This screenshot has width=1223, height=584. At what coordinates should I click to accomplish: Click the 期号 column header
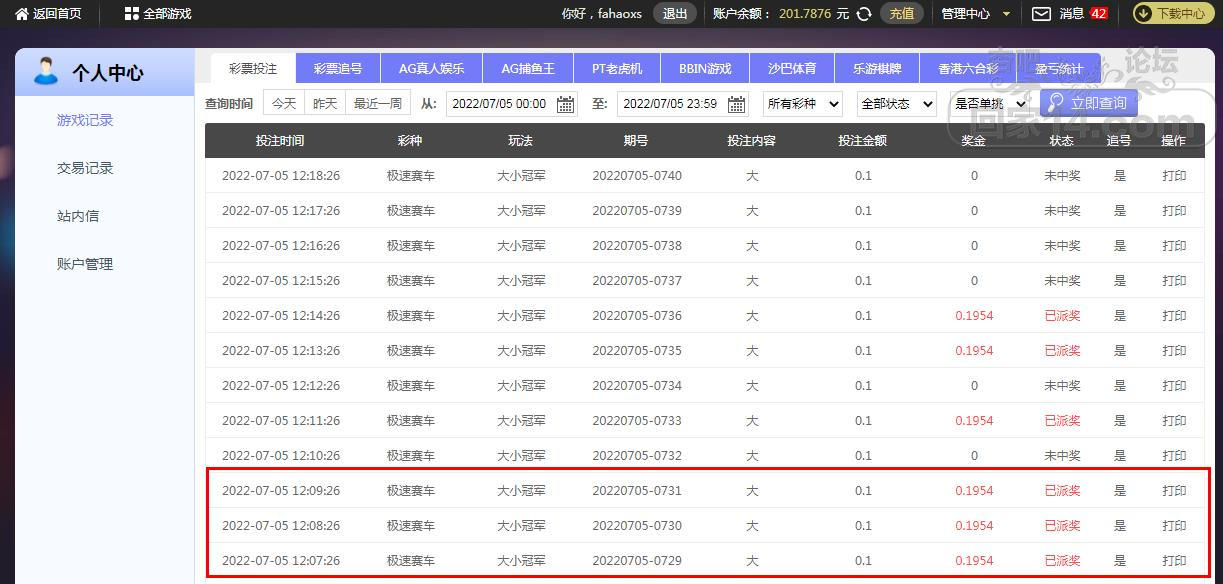coord(636,141)
